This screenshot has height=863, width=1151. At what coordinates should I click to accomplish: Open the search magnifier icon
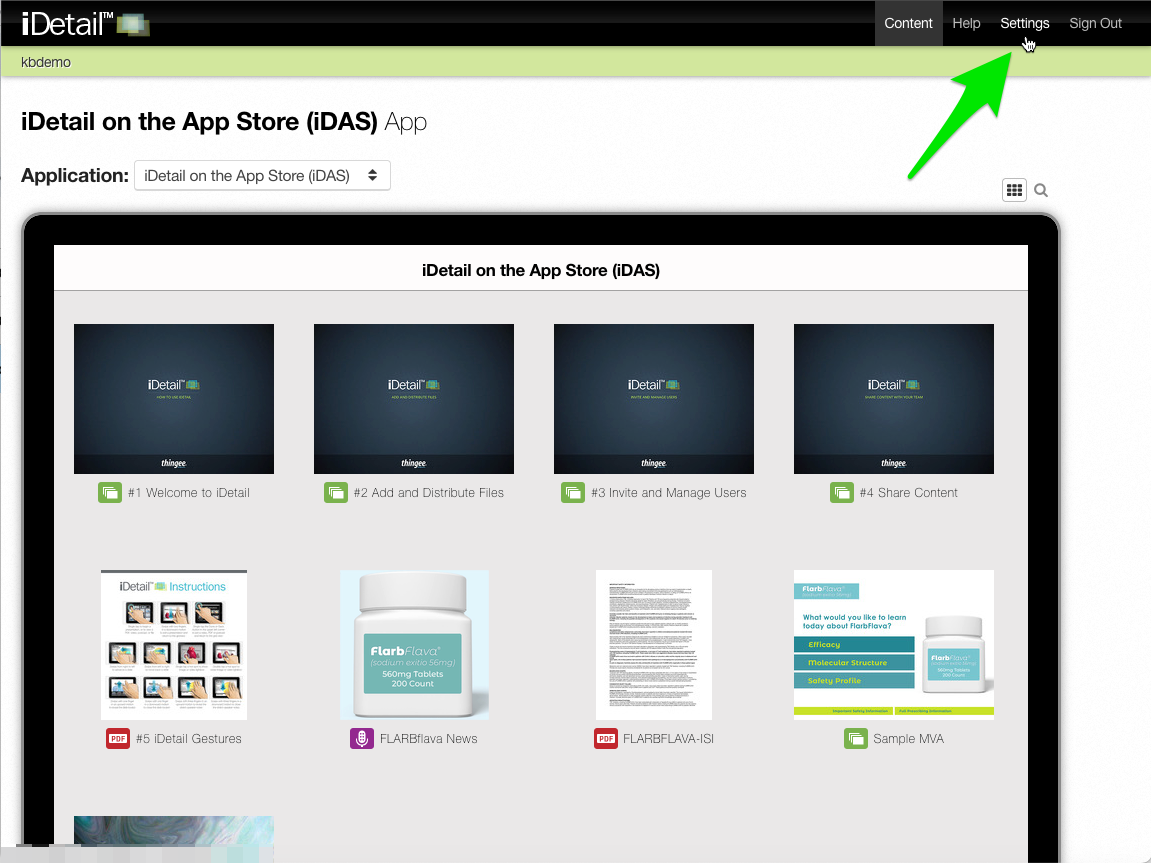point(1041,191)
